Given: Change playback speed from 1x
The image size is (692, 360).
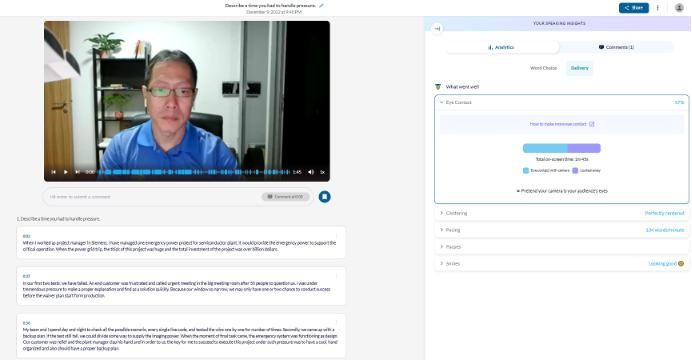Looking at the screenshot, I should (x=323, y=172).
